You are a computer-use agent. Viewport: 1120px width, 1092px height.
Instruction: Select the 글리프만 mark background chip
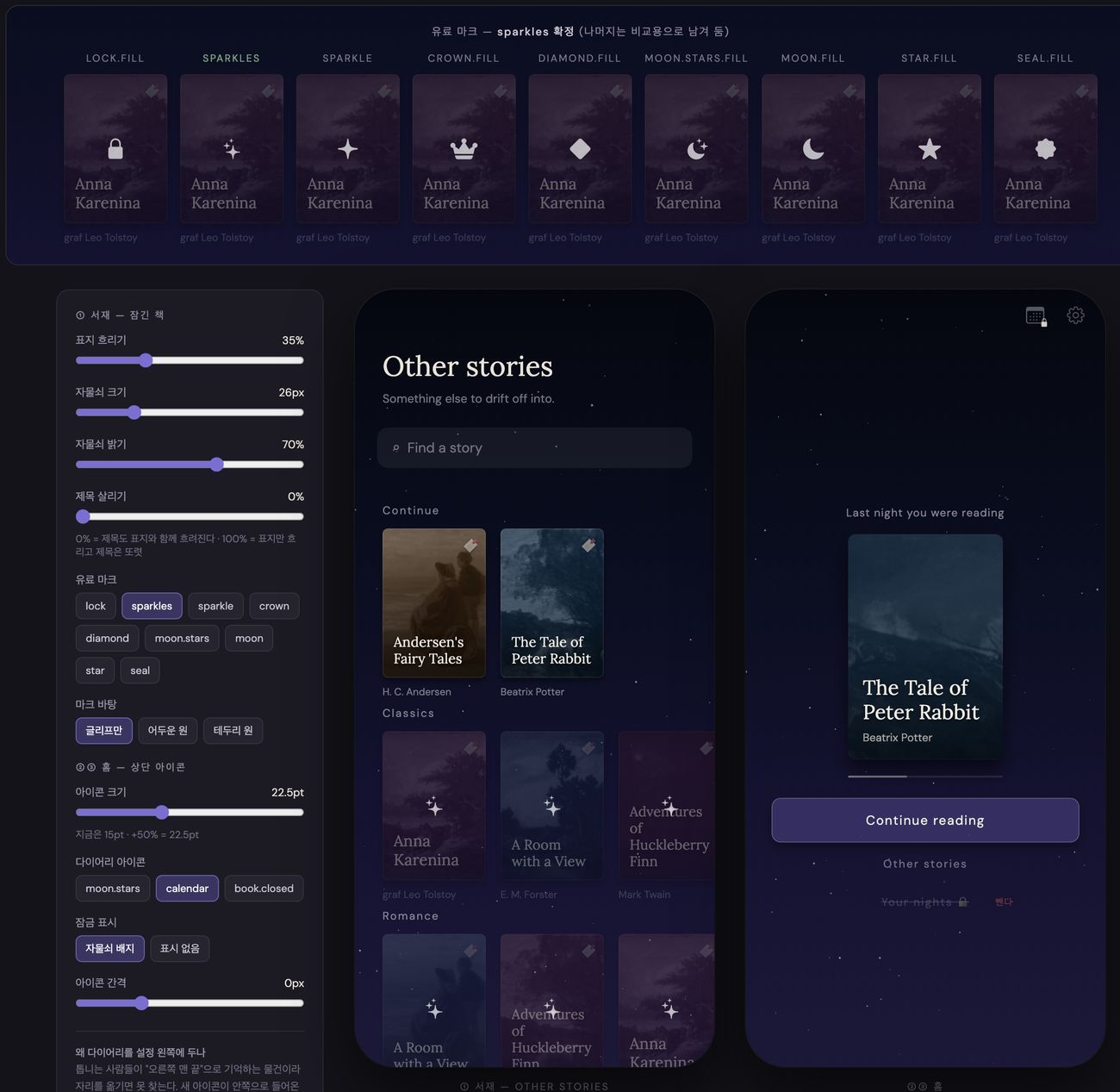(x=103, y=730)
